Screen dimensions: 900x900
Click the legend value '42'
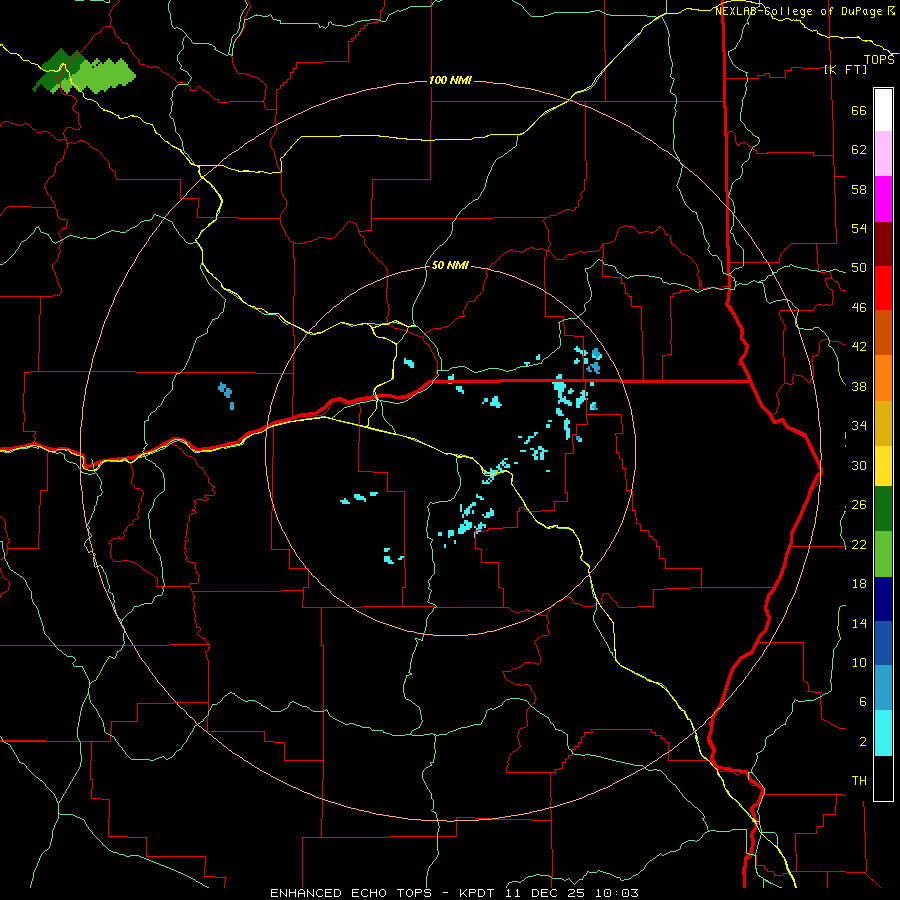click(x=859, y=347)
